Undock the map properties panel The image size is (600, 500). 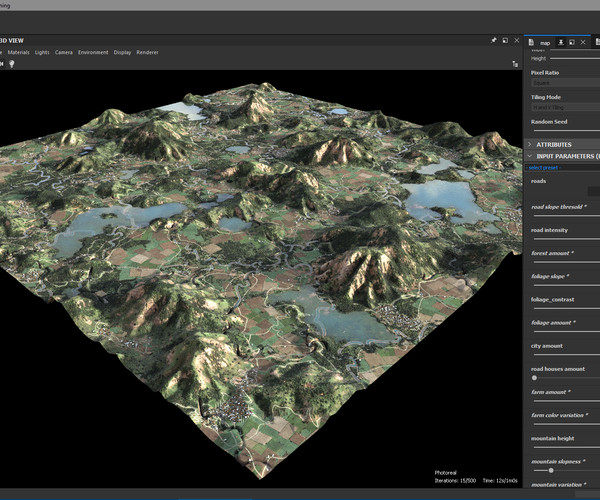(570, 43)
